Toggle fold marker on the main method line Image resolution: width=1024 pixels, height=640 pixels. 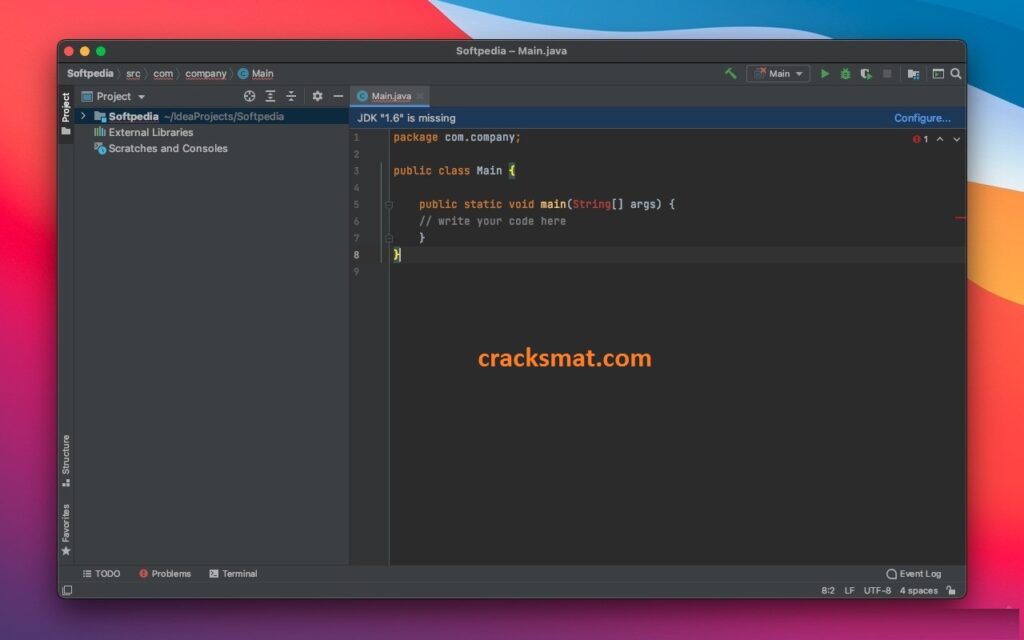[x=389, y=204]
